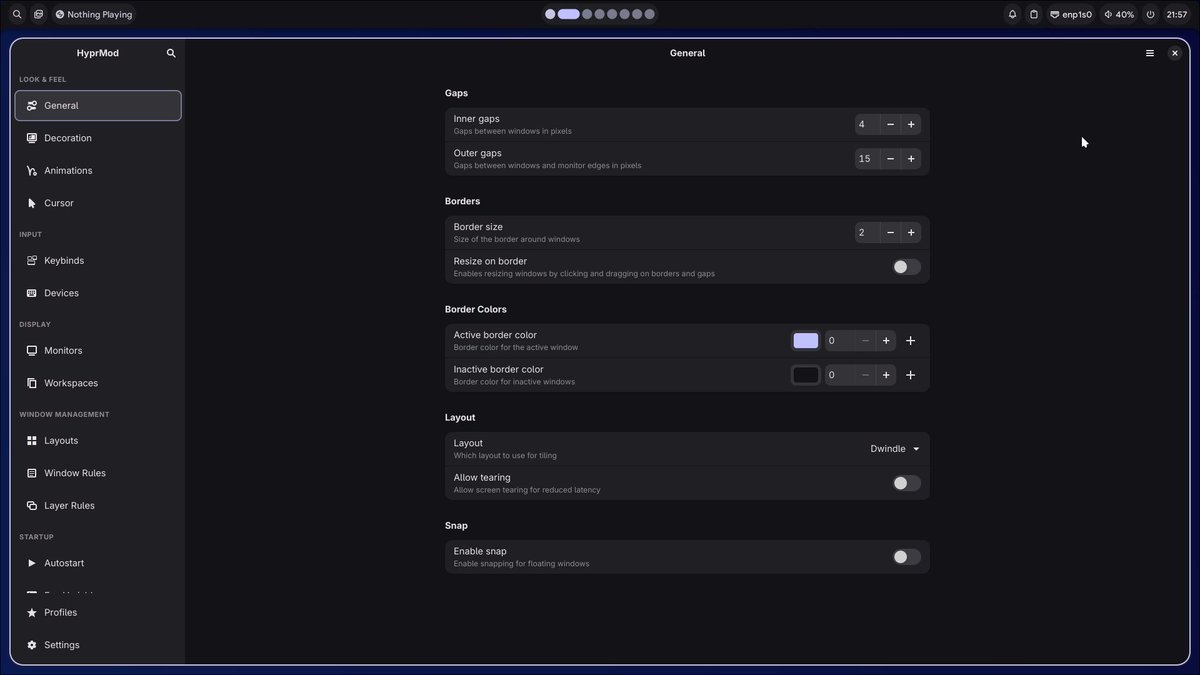
Task: Open the hamburger menu in the header
Action: point(1150,53)
